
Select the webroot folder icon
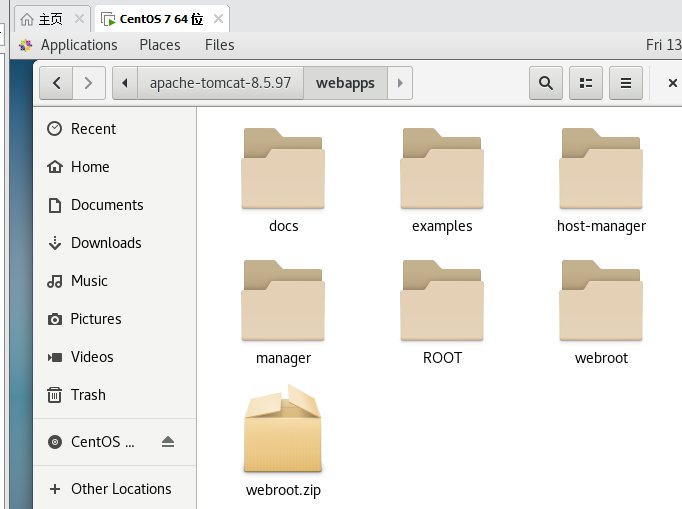pyautogui.click(x=601, y=300)
